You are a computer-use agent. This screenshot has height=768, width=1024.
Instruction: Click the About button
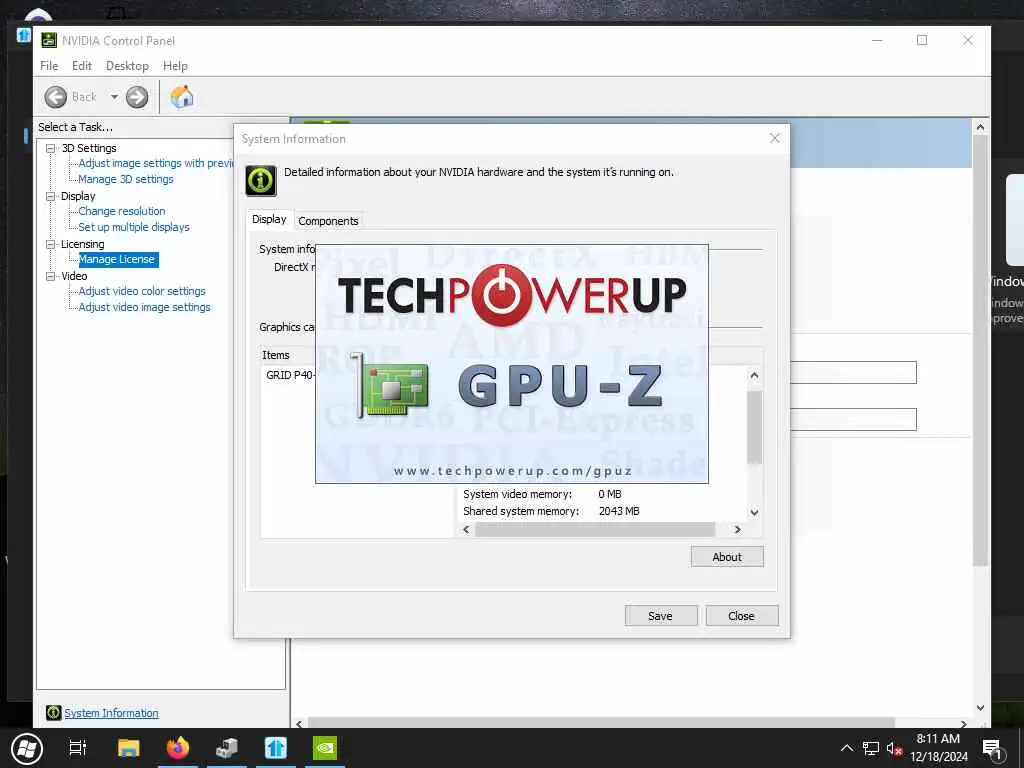point(727,556)
